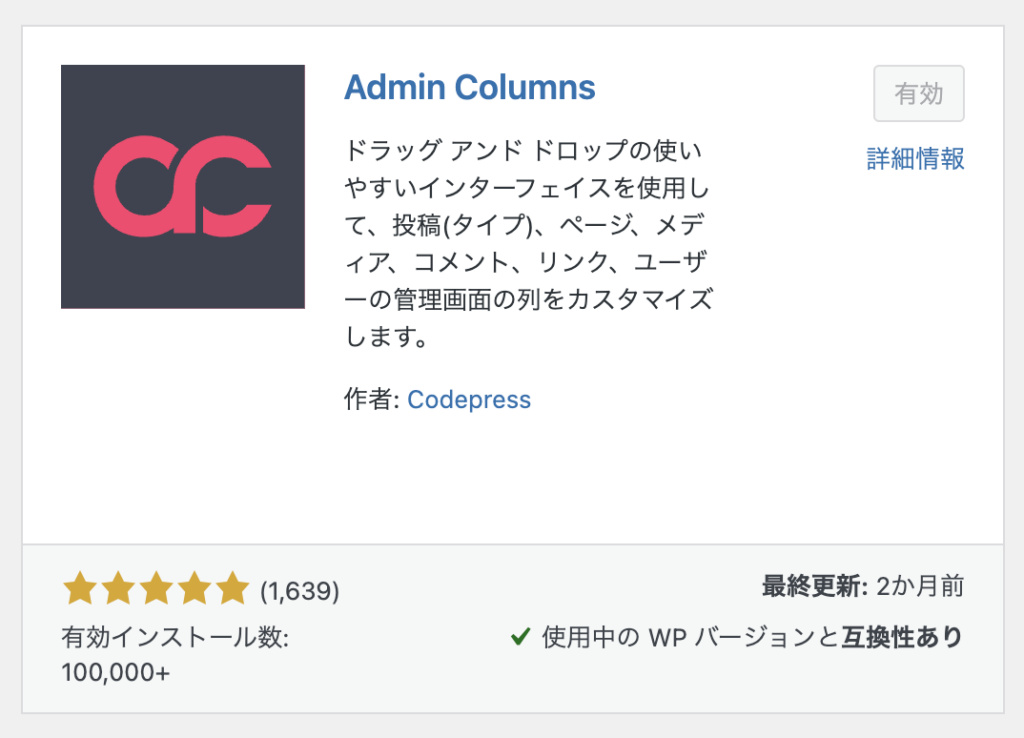Click the second rating star

coord(117,589)
